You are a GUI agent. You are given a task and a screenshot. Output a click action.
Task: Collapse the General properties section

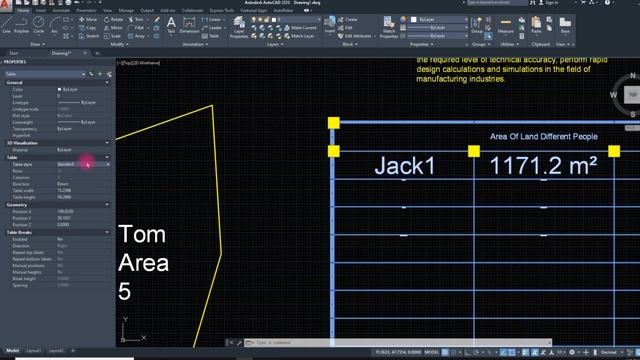pyautogui.click(x=107, y=82)
